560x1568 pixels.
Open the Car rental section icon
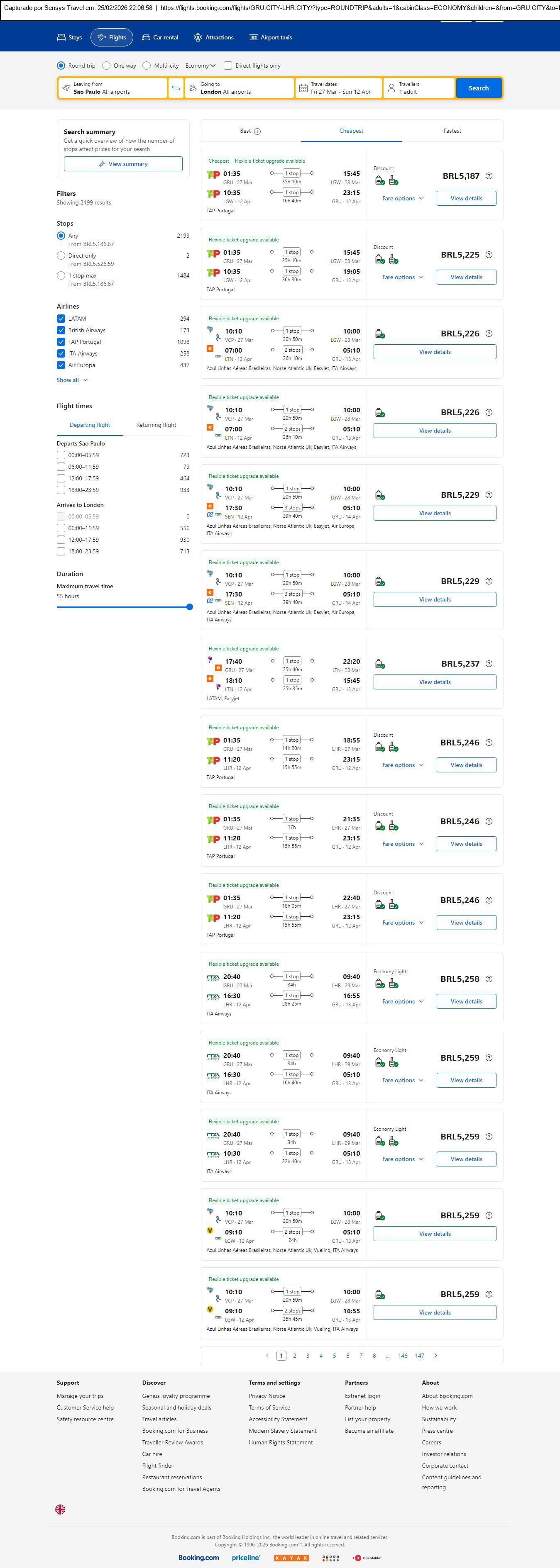(146, 38)
